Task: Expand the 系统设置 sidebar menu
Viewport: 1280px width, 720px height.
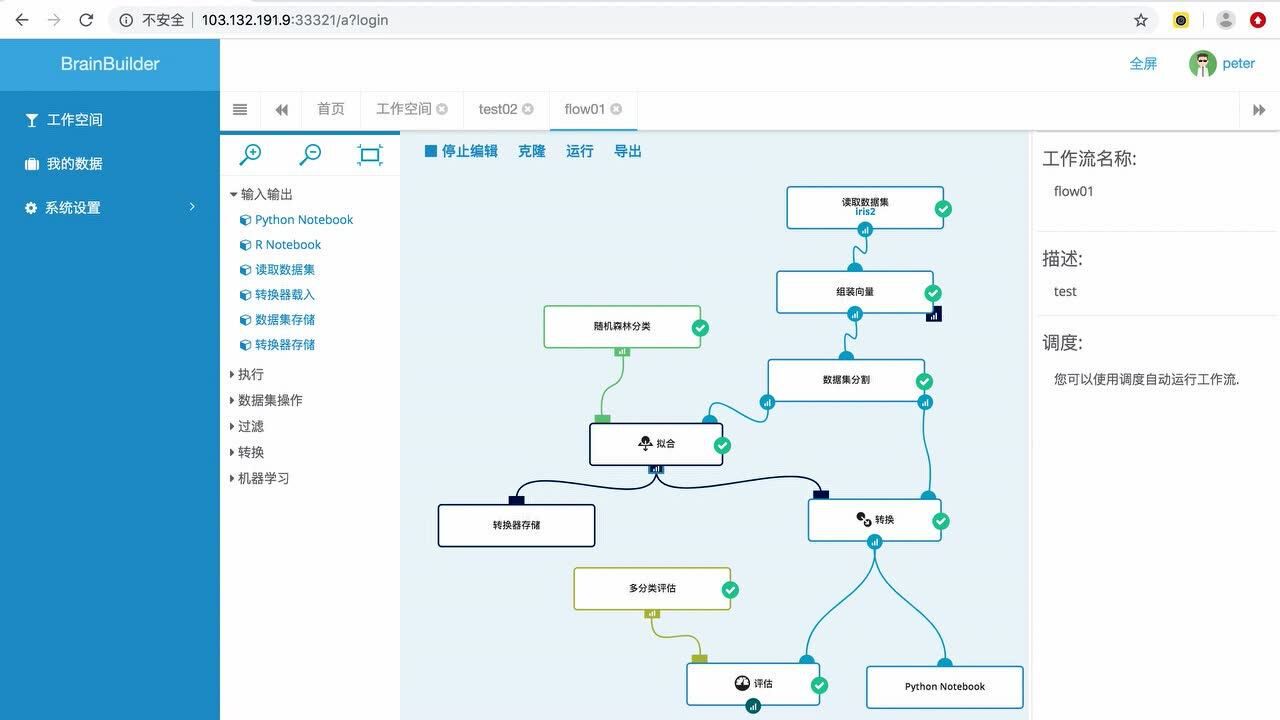Action: (110, 208)
